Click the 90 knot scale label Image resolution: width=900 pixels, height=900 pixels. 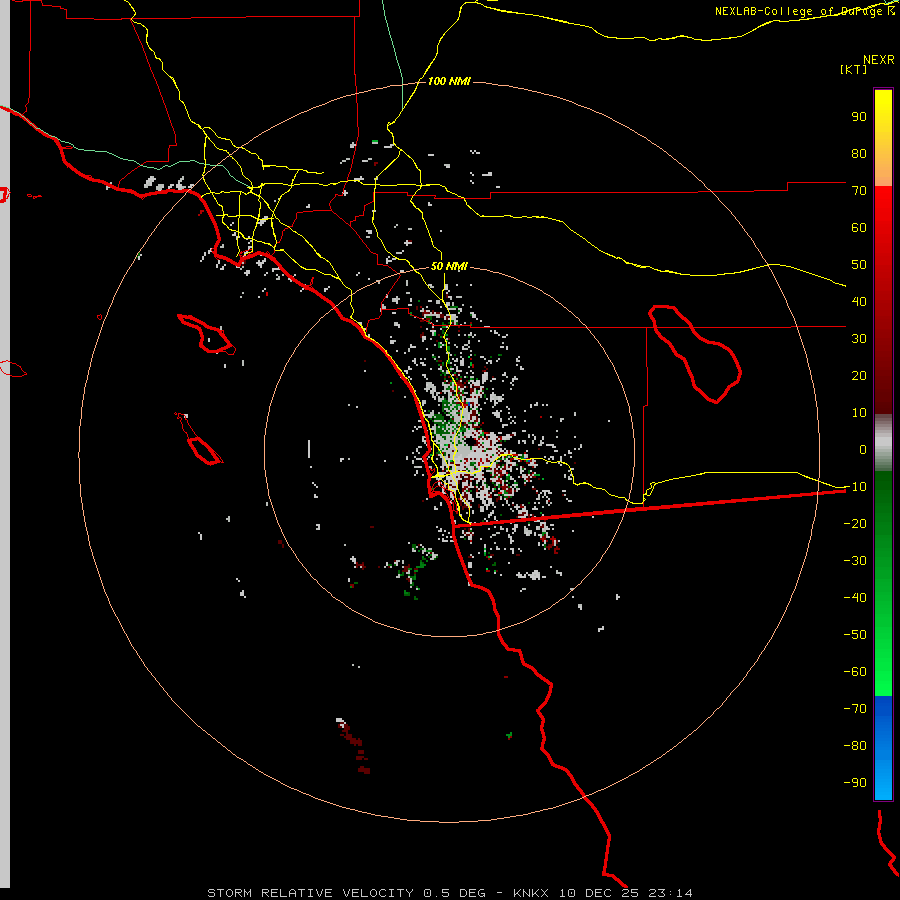[859, 117]
